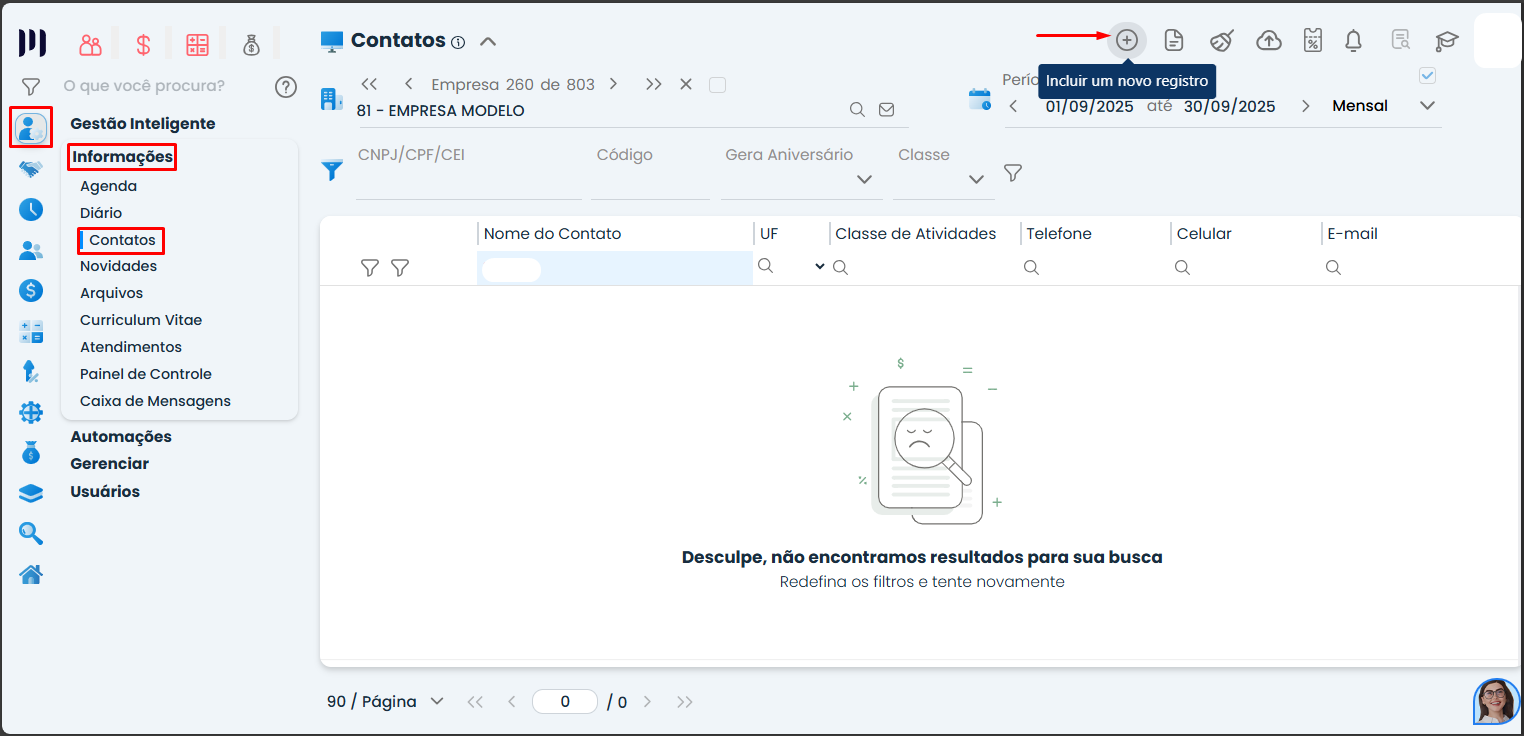Click the add new record plus icon

1127,40
